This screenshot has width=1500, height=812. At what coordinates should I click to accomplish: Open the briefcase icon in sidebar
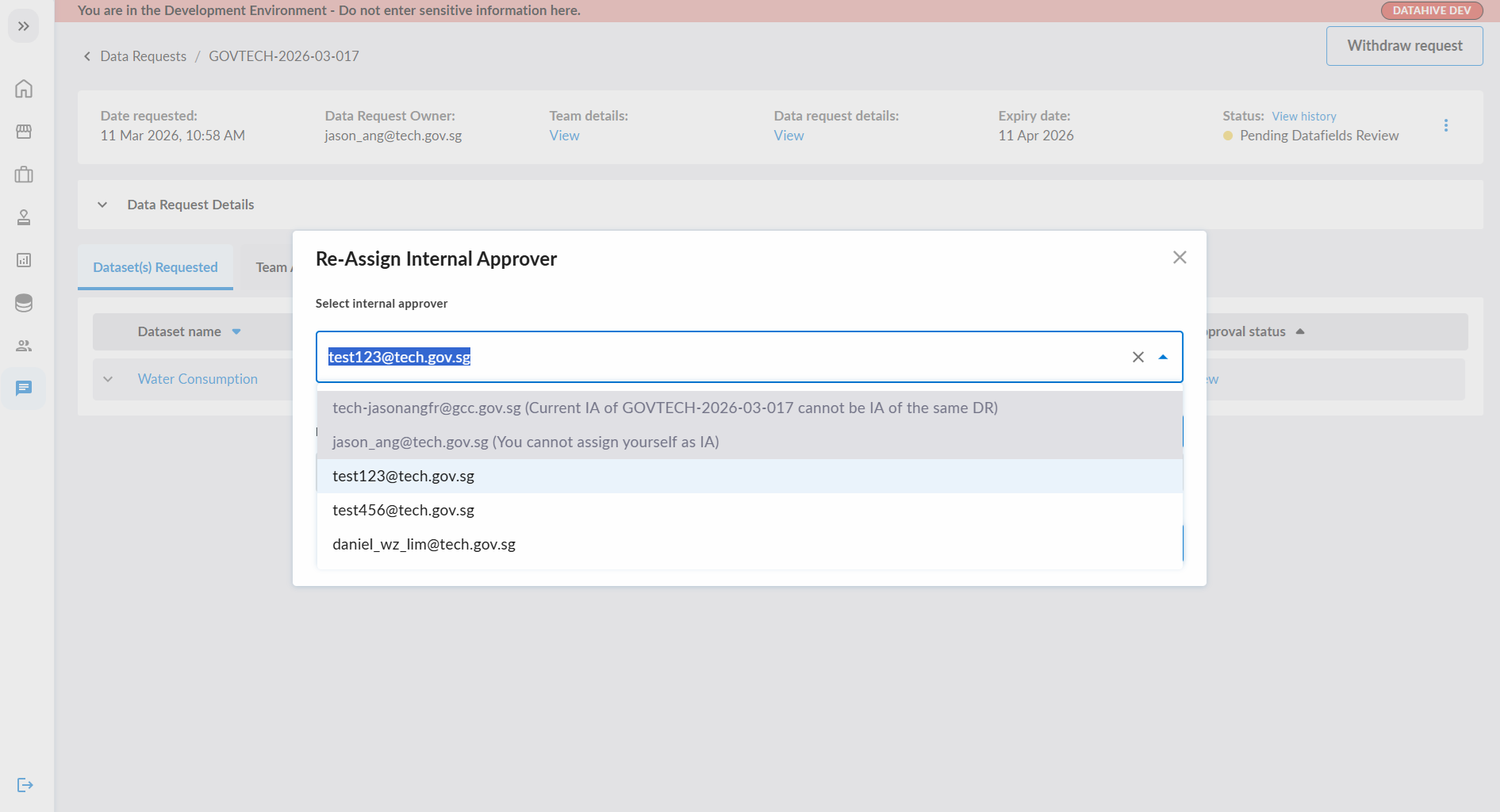pos(24,174)
